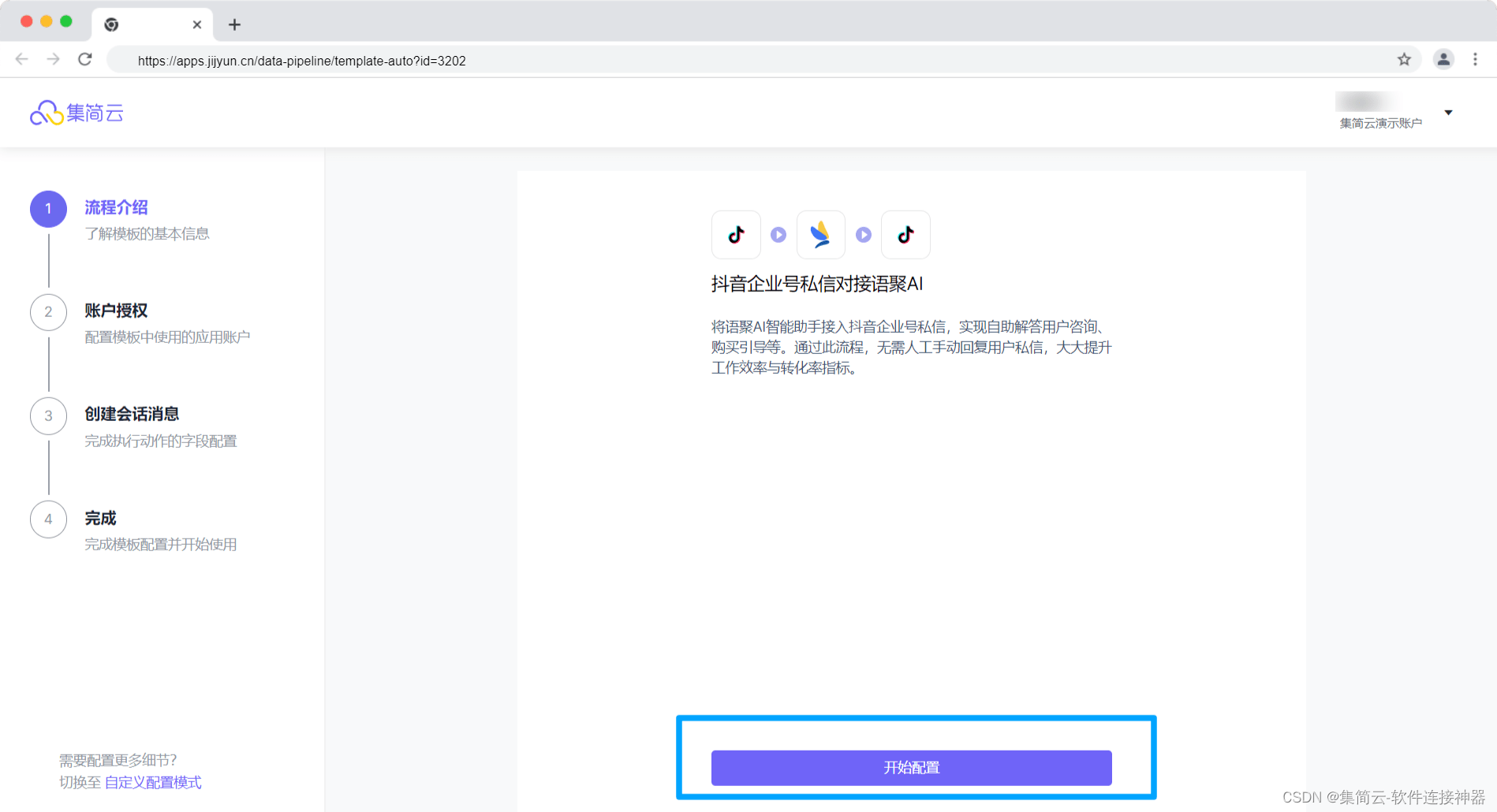
Task: Click the text 完成模板配置并开始使用
Action: point(161,544)
